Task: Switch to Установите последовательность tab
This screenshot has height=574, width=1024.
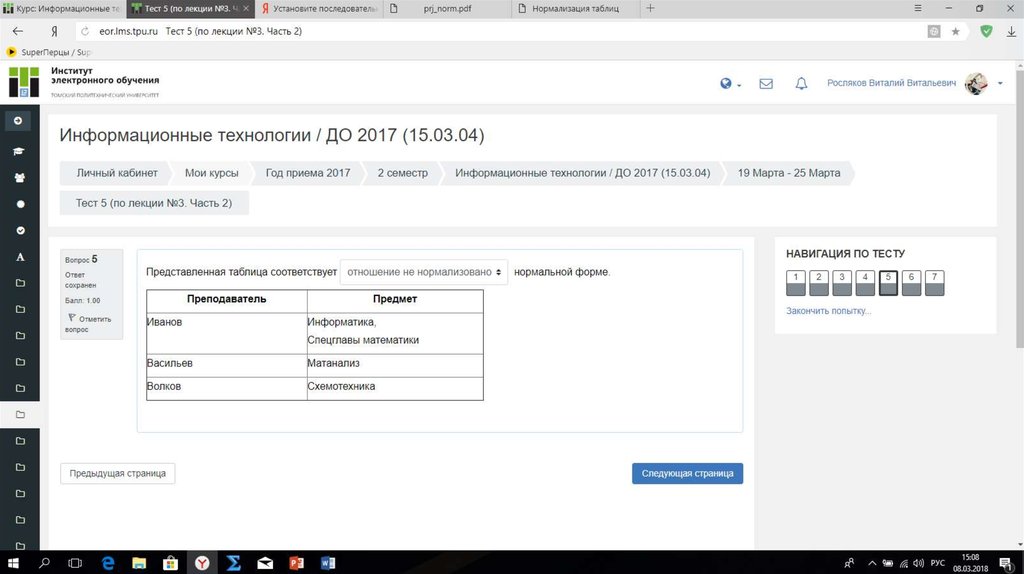Action: point(319,8)
